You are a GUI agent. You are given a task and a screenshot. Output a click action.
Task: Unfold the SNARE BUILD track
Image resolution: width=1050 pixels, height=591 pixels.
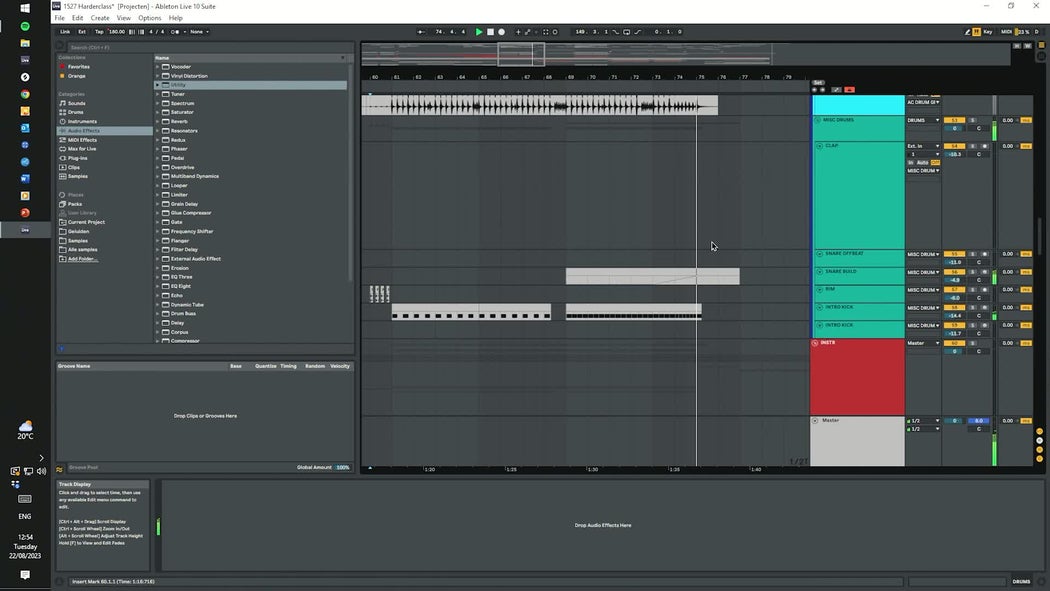tap(818, 272)
